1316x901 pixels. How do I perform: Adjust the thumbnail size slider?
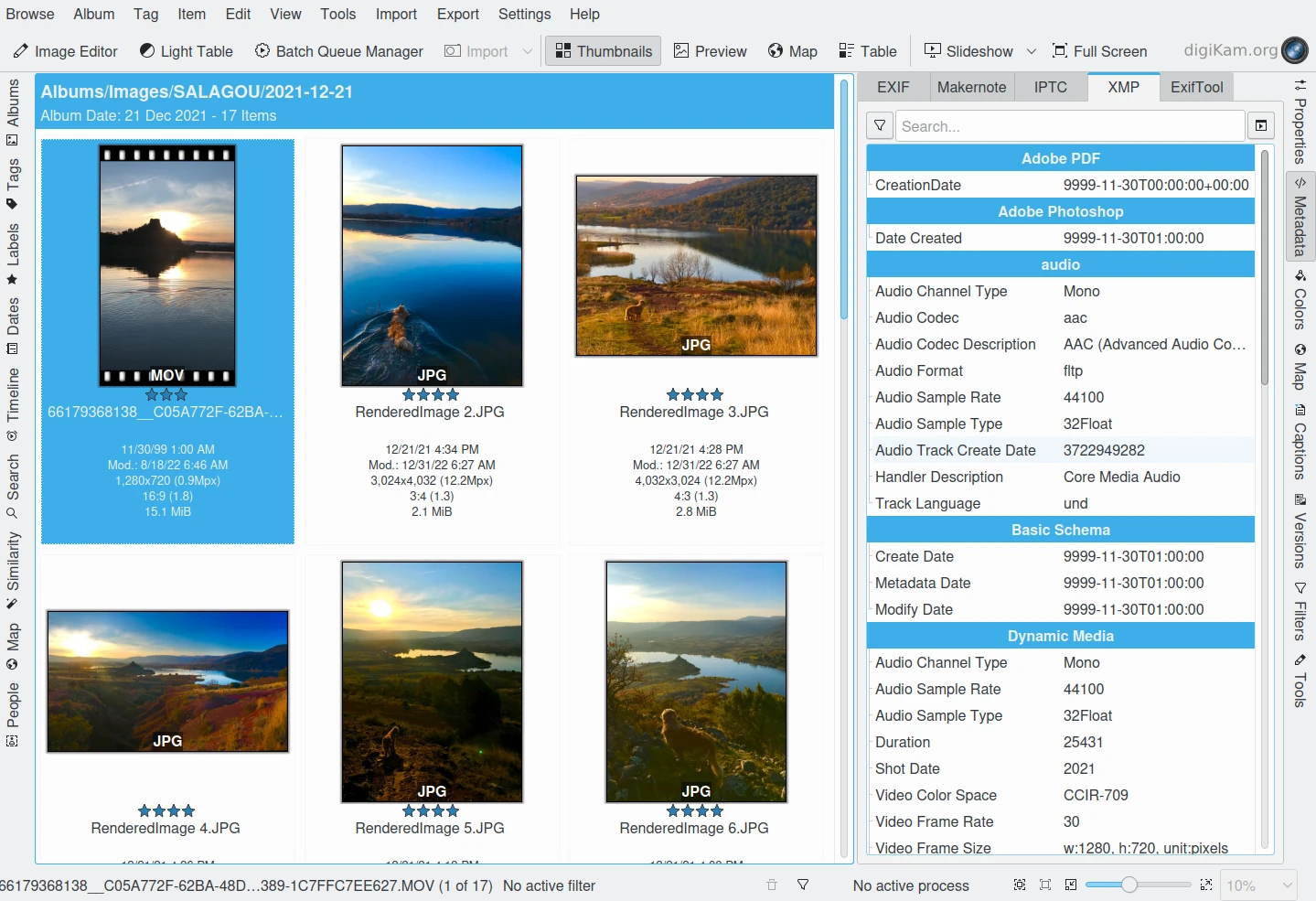coord(1129,885)
